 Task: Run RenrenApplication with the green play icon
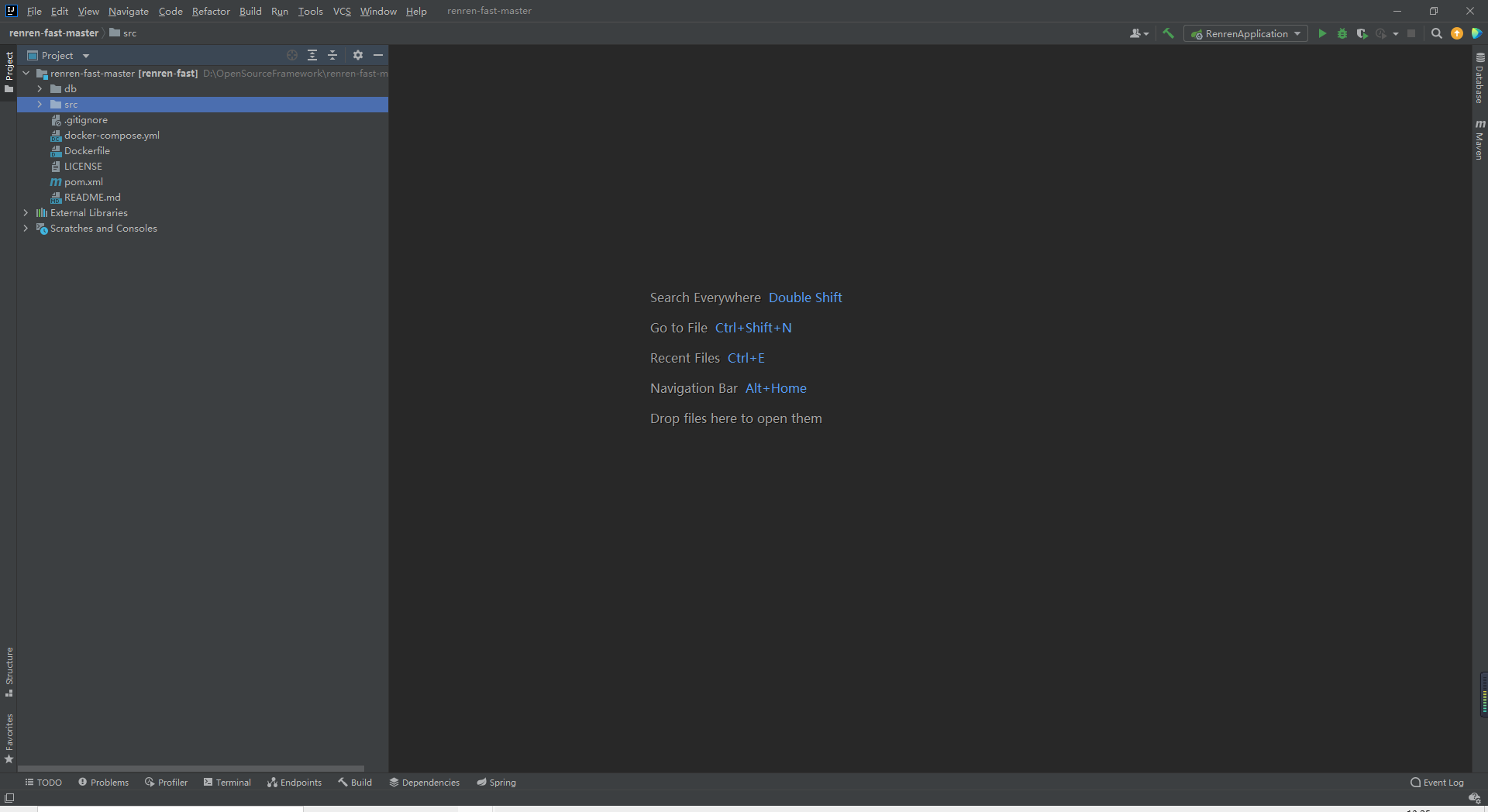coord(1322,33)
